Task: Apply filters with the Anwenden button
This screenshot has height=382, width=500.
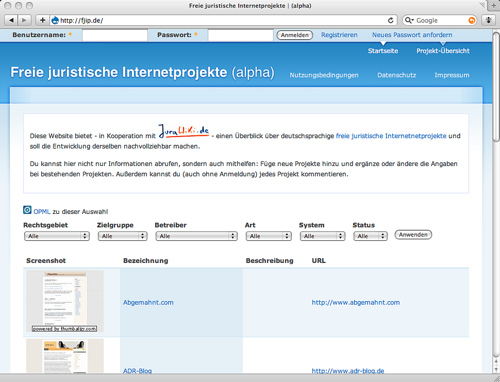Action: [413, 235]
